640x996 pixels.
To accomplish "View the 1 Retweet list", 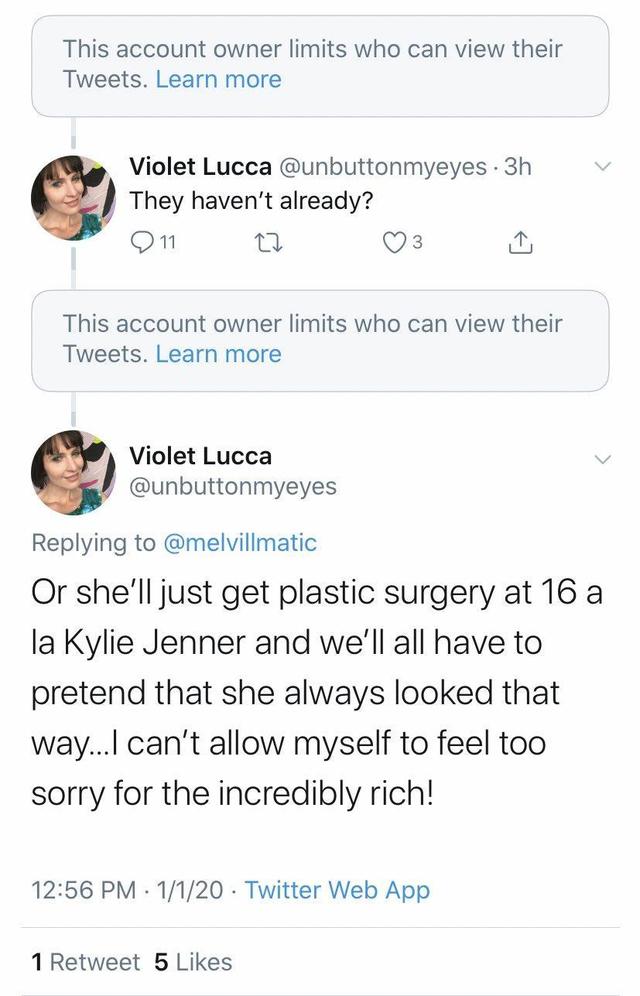I will [86, 962].
